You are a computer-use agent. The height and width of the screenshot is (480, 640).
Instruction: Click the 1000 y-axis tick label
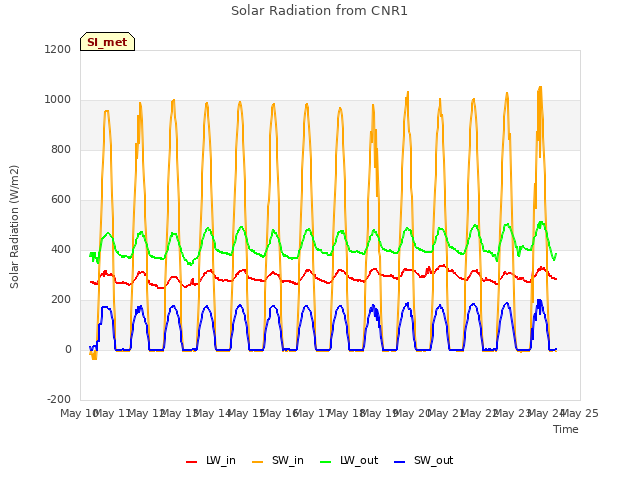[x=58, y=100]
